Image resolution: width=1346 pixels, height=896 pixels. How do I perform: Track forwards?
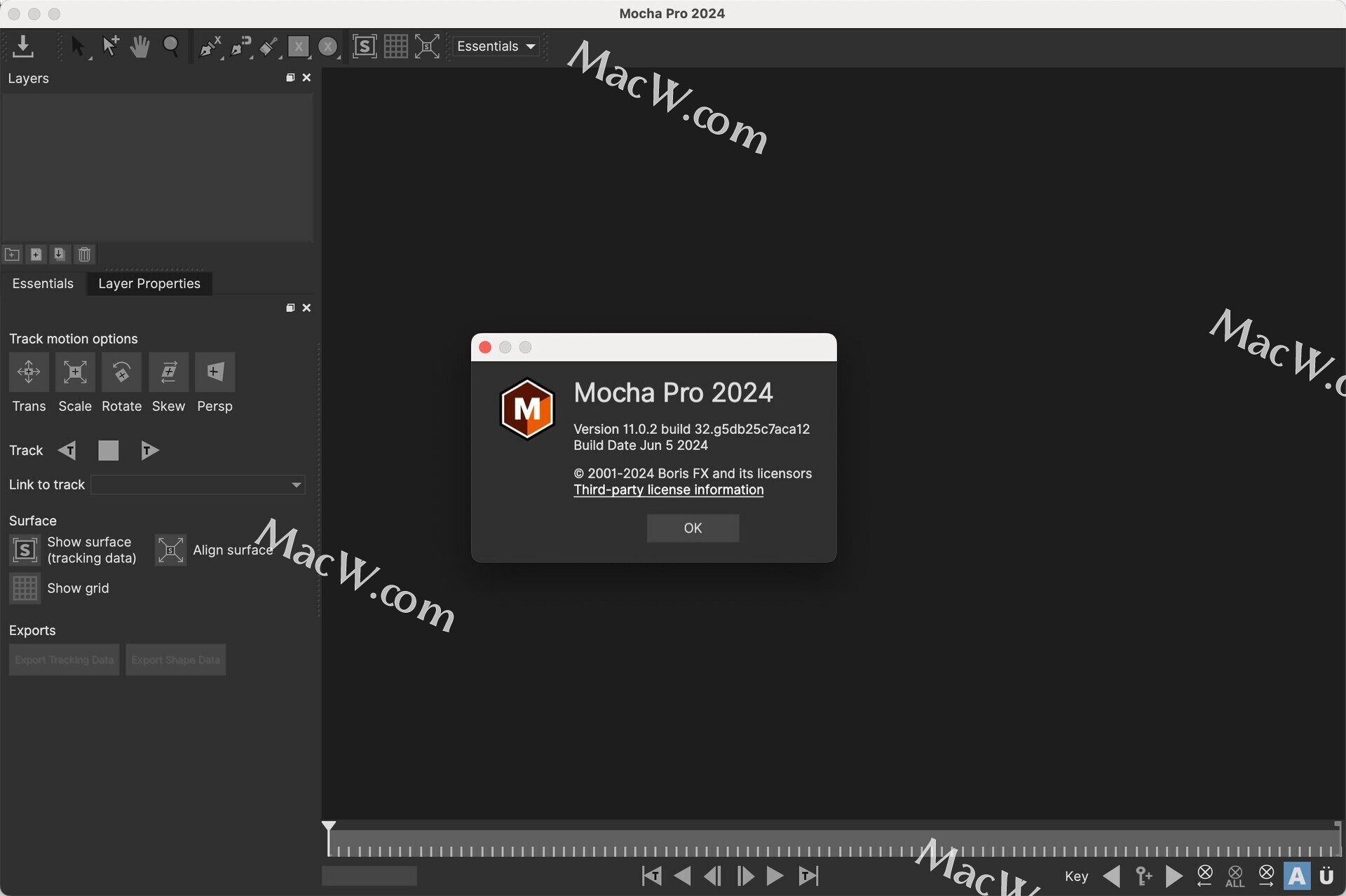click(149, 450)
